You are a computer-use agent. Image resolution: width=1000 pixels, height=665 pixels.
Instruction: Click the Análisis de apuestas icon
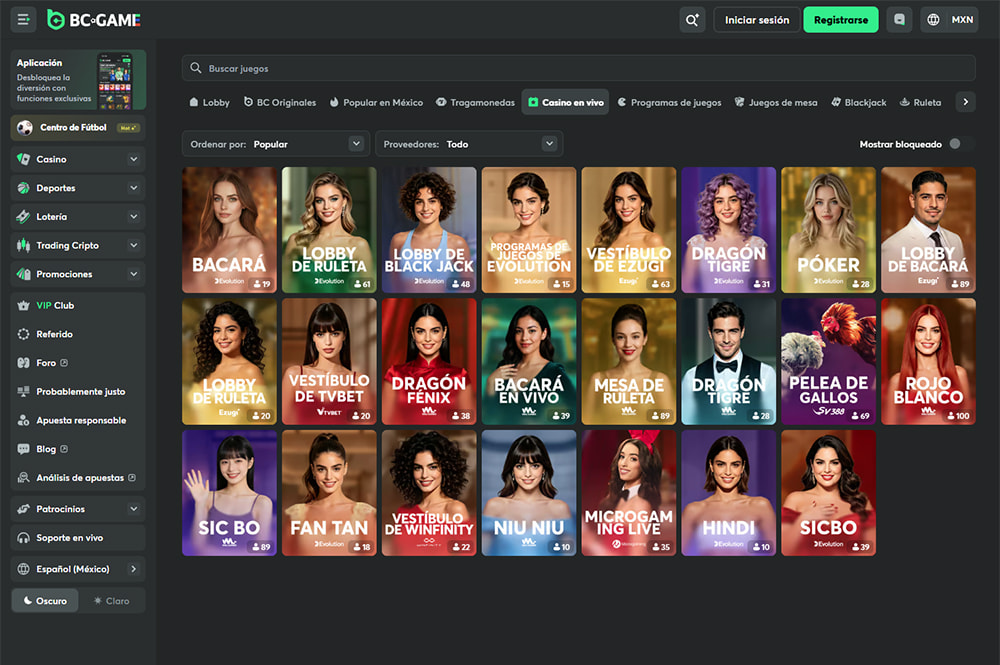pyautogui.click(x=24, y=478)
